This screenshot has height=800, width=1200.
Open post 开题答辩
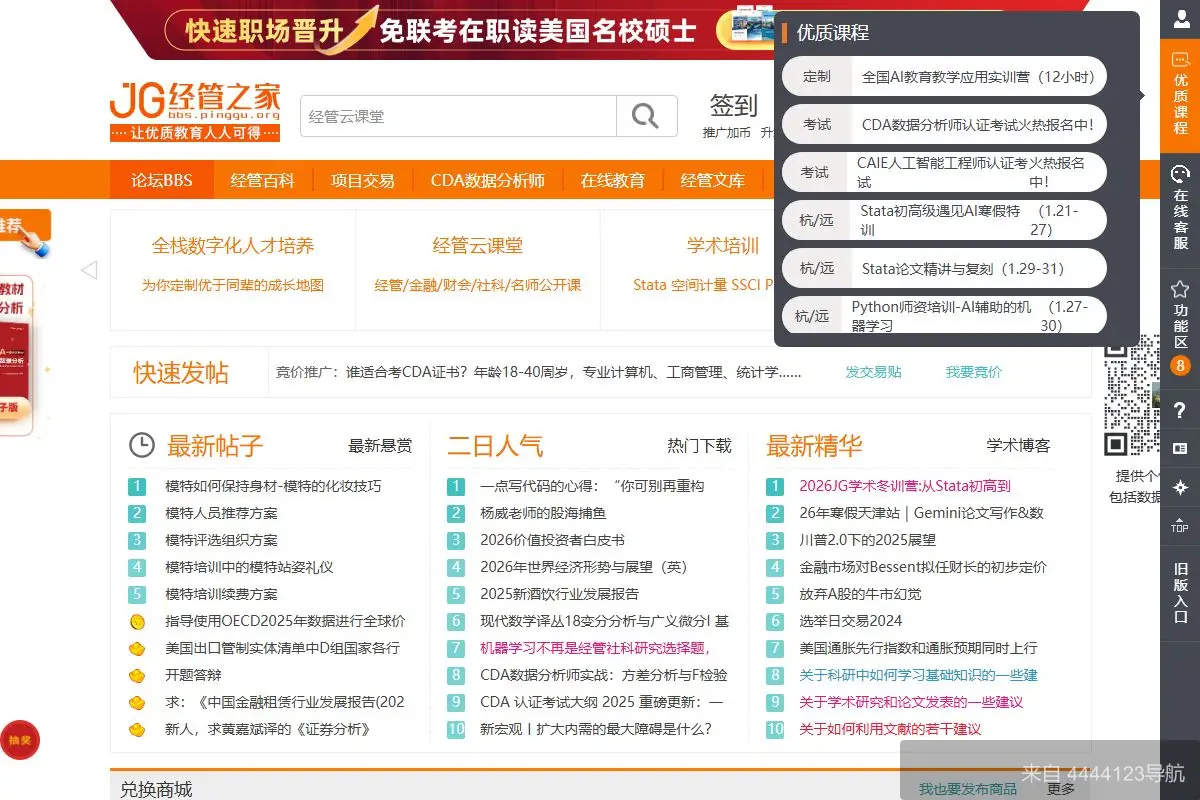tap(193, 675)
